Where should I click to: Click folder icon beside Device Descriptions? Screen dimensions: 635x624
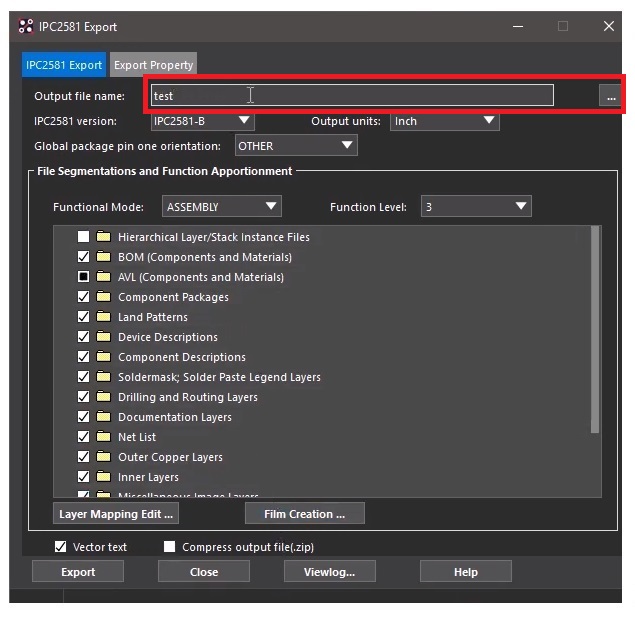tap(103, 336)
